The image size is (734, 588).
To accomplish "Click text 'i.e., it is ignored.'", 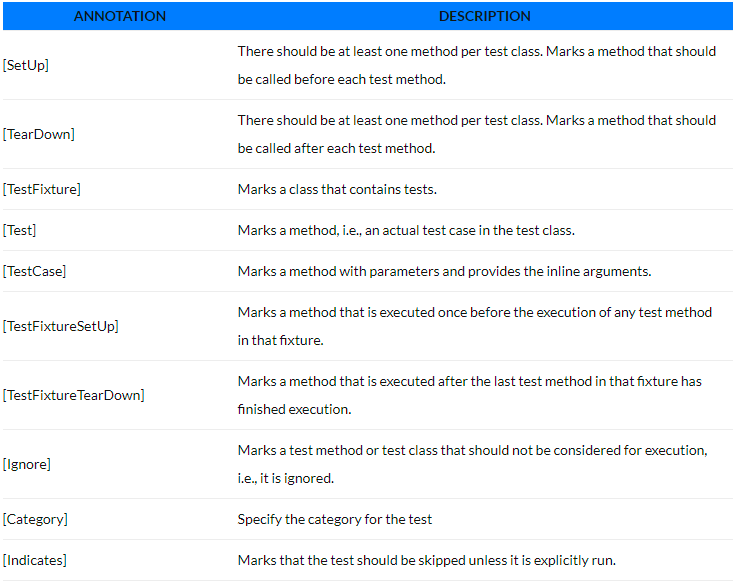I will [x=286, y=478].
